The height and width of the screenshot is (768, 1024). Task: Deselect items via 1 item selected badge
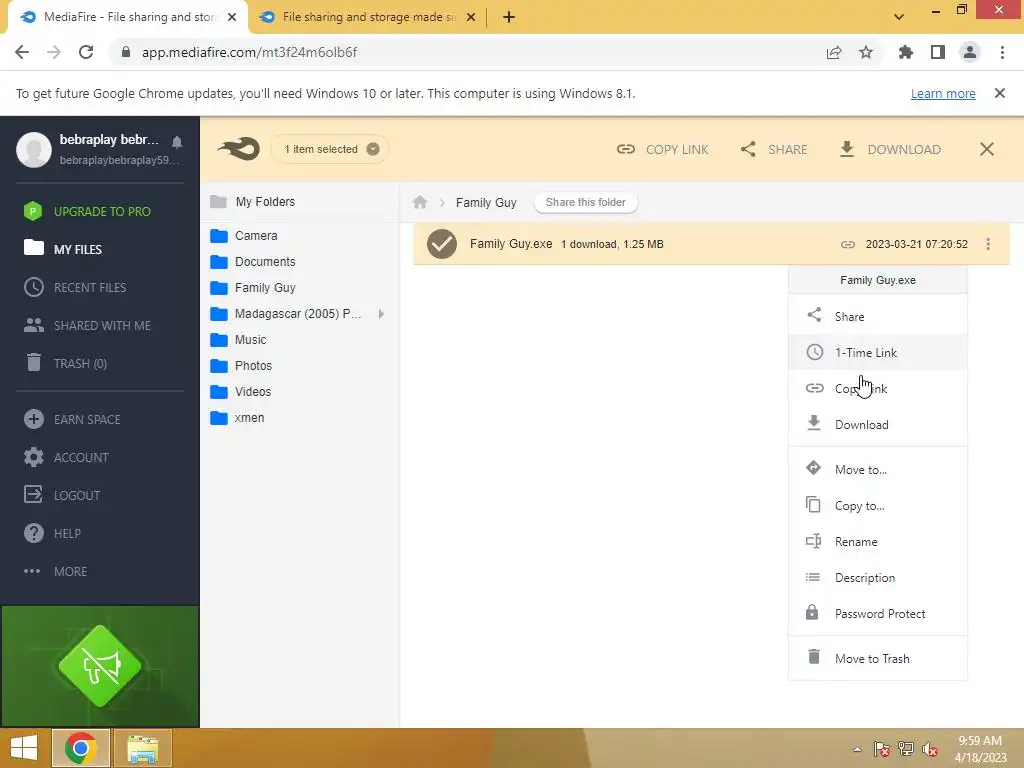(x=330, y=149)
